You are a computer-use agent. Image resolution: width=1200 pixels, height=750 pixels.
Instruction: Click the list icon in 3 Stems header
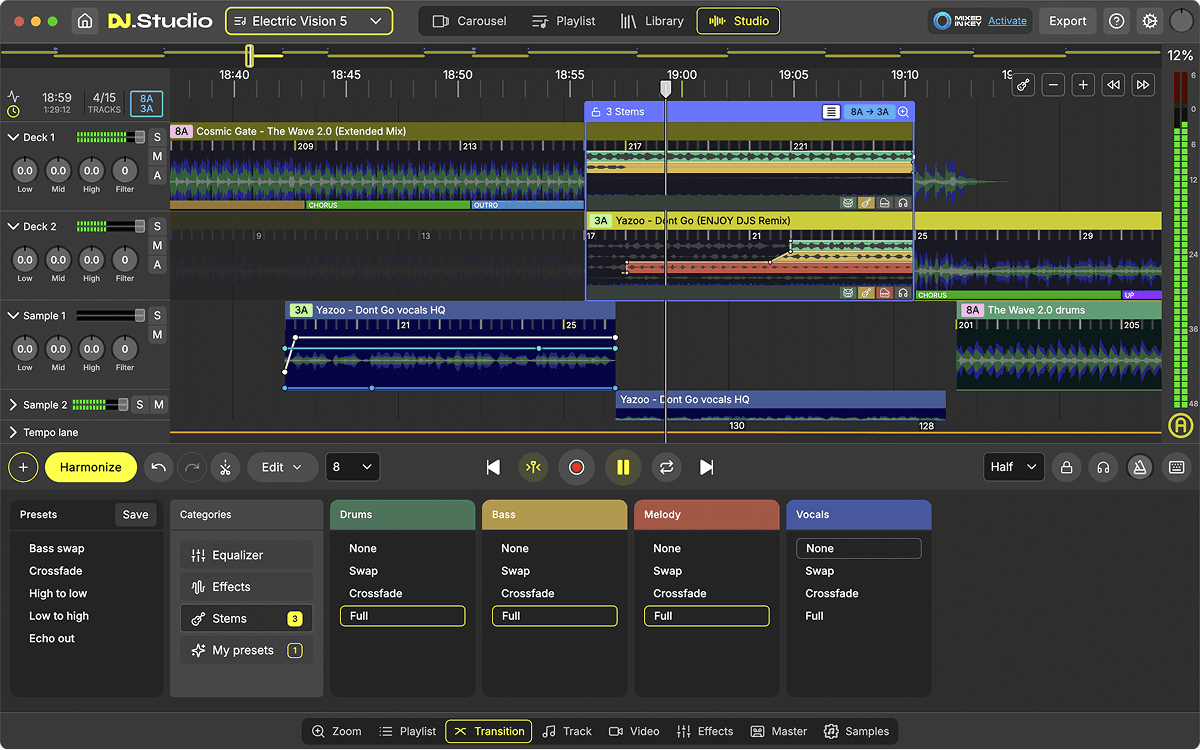click(x=831, y=112)
